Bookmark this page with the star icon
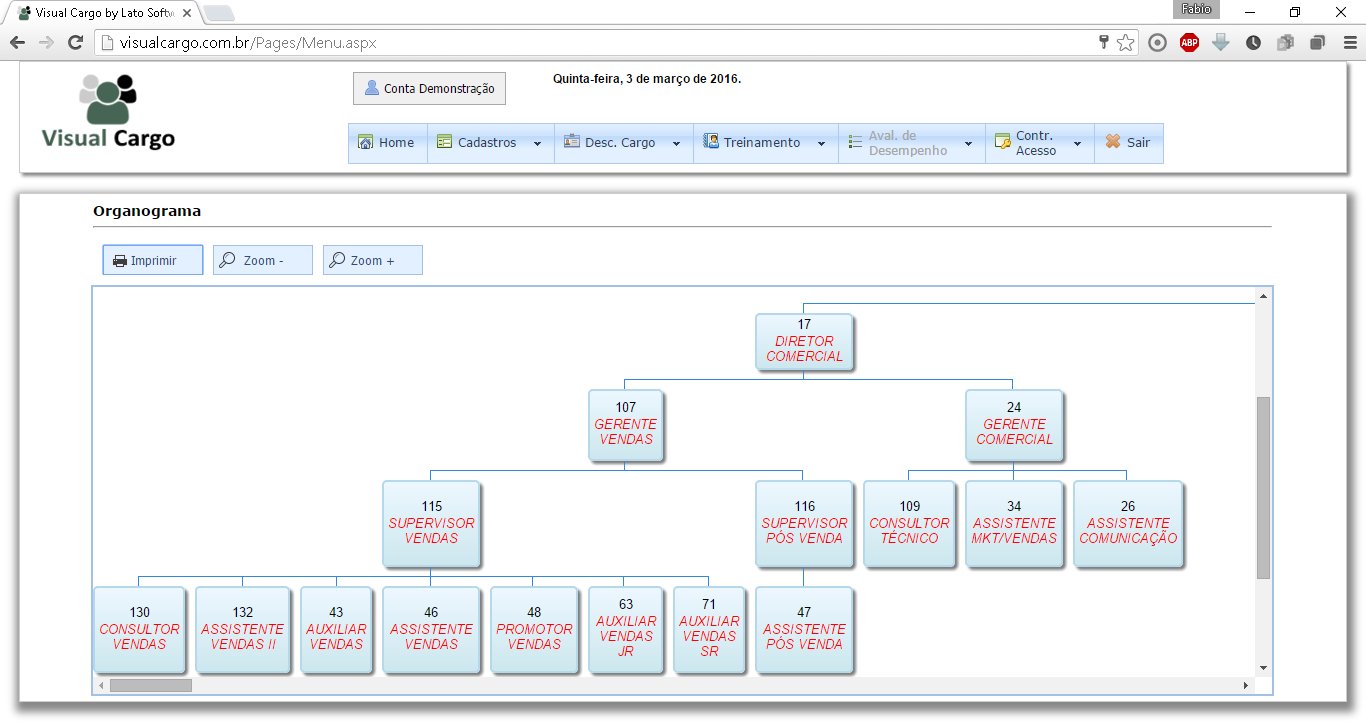This screenshot has width=1366, height=728. point(1126,42)
